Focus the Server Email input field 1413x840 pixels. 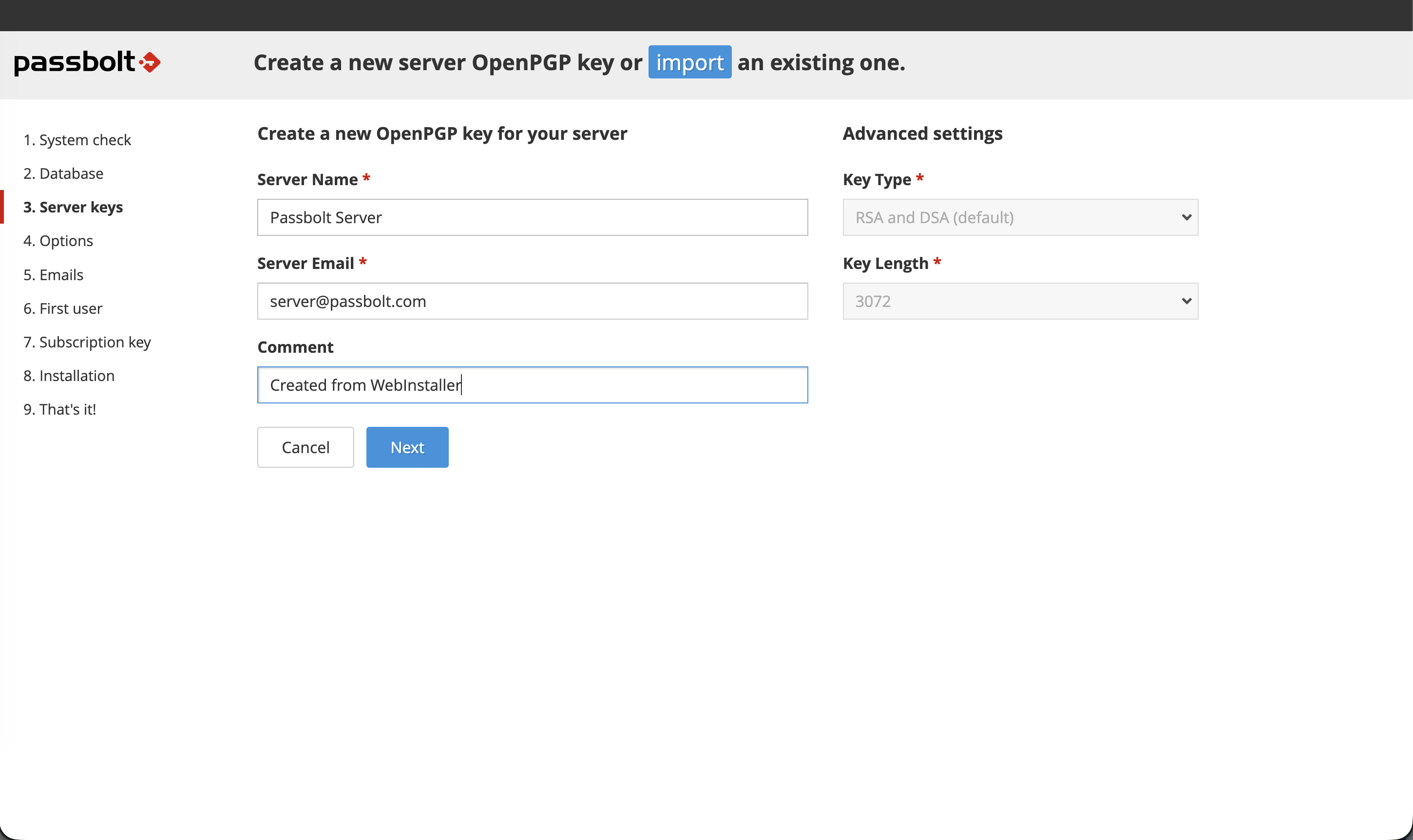(x=532, y=301)
